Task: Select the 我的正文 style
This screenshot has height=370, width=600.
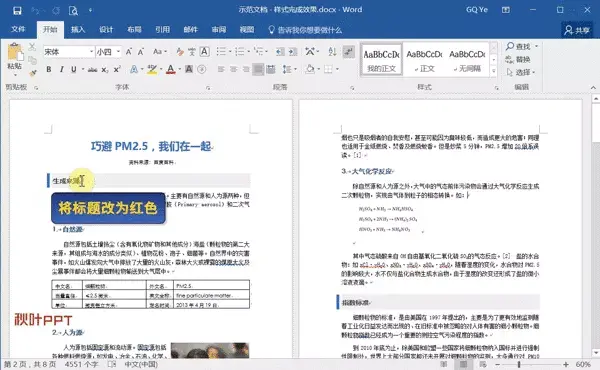Action: pos(382,60)
